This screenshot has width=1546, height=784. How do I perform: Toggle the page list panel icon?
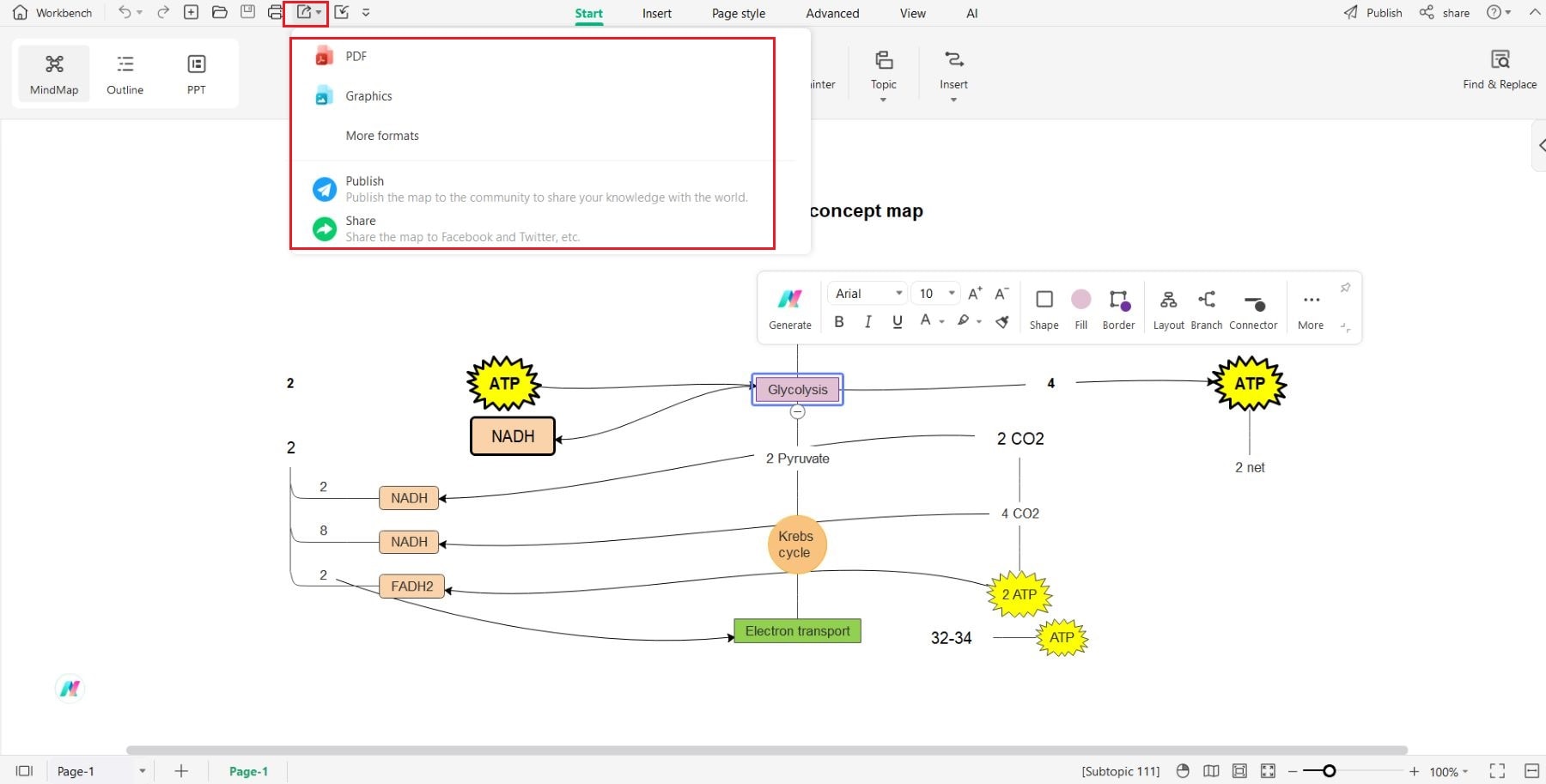[24, 771]
